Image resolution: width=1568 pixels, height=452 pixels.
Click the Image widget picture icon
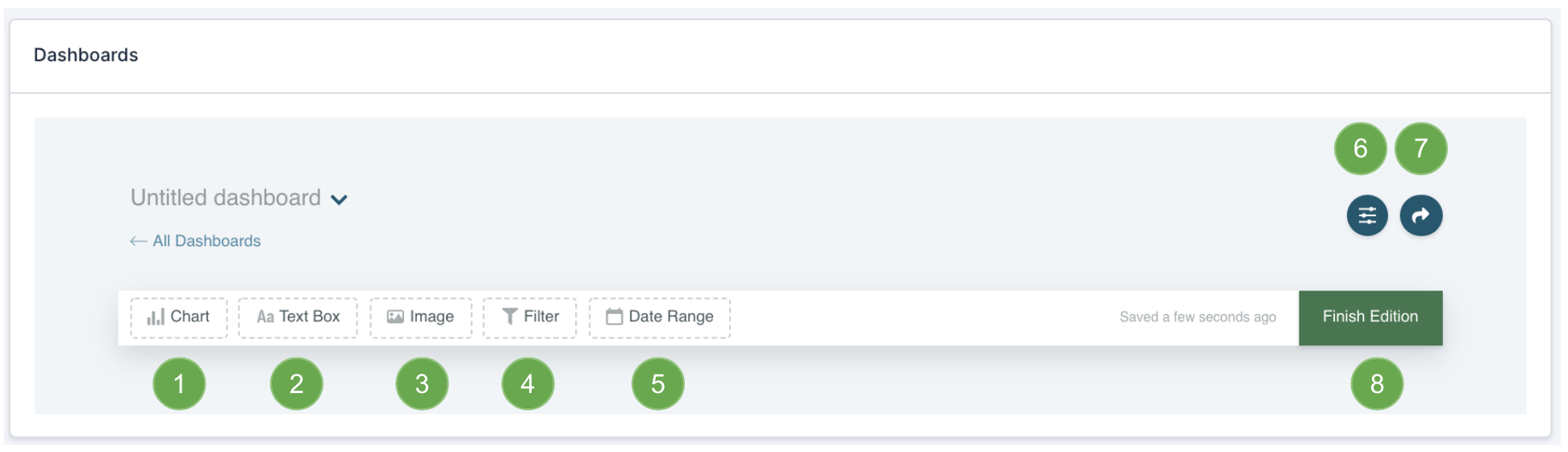(x=395, y=317)
